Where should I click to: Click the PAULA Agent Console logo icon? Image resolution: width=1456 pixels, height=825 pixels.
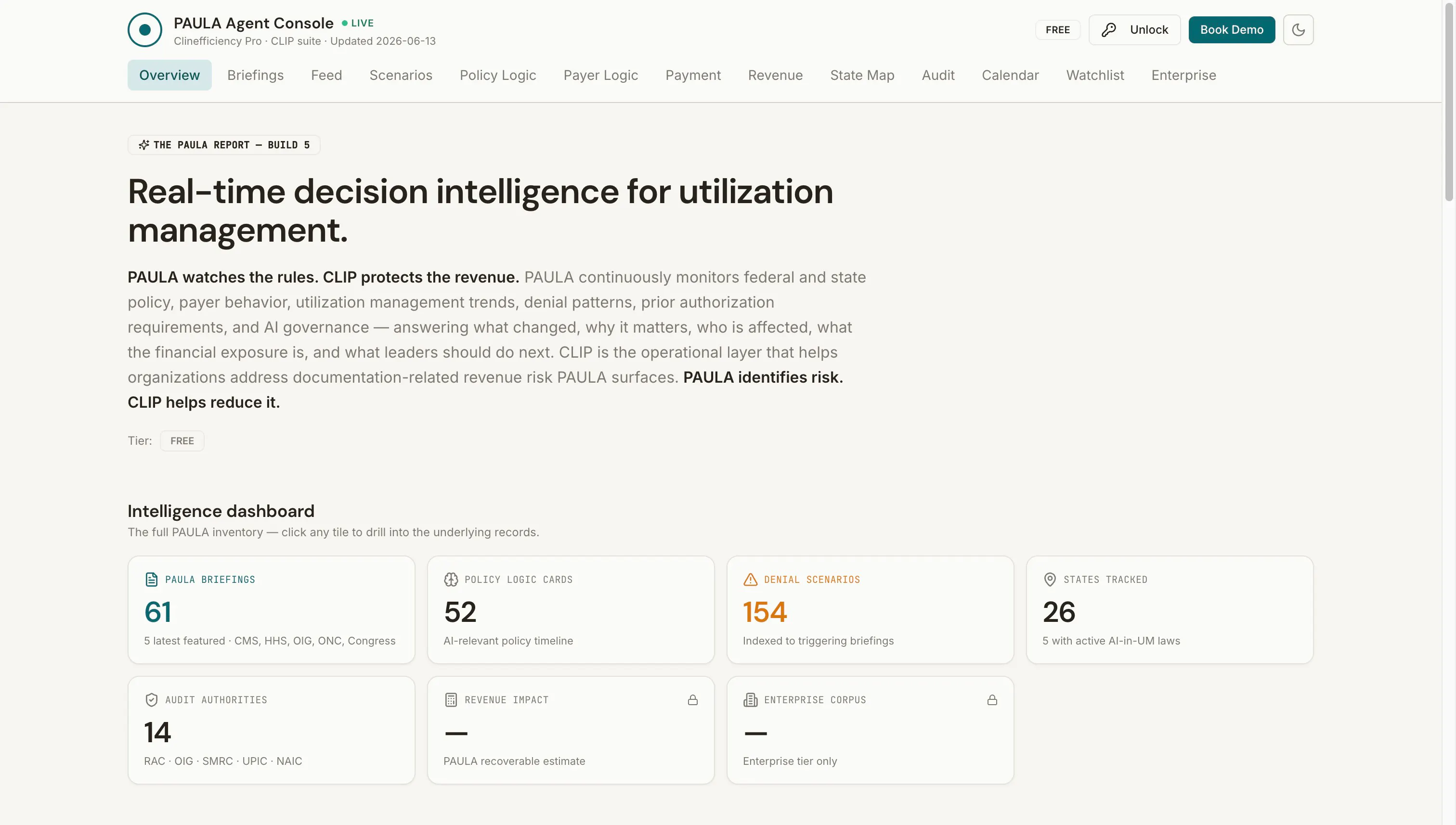[144, 30]
